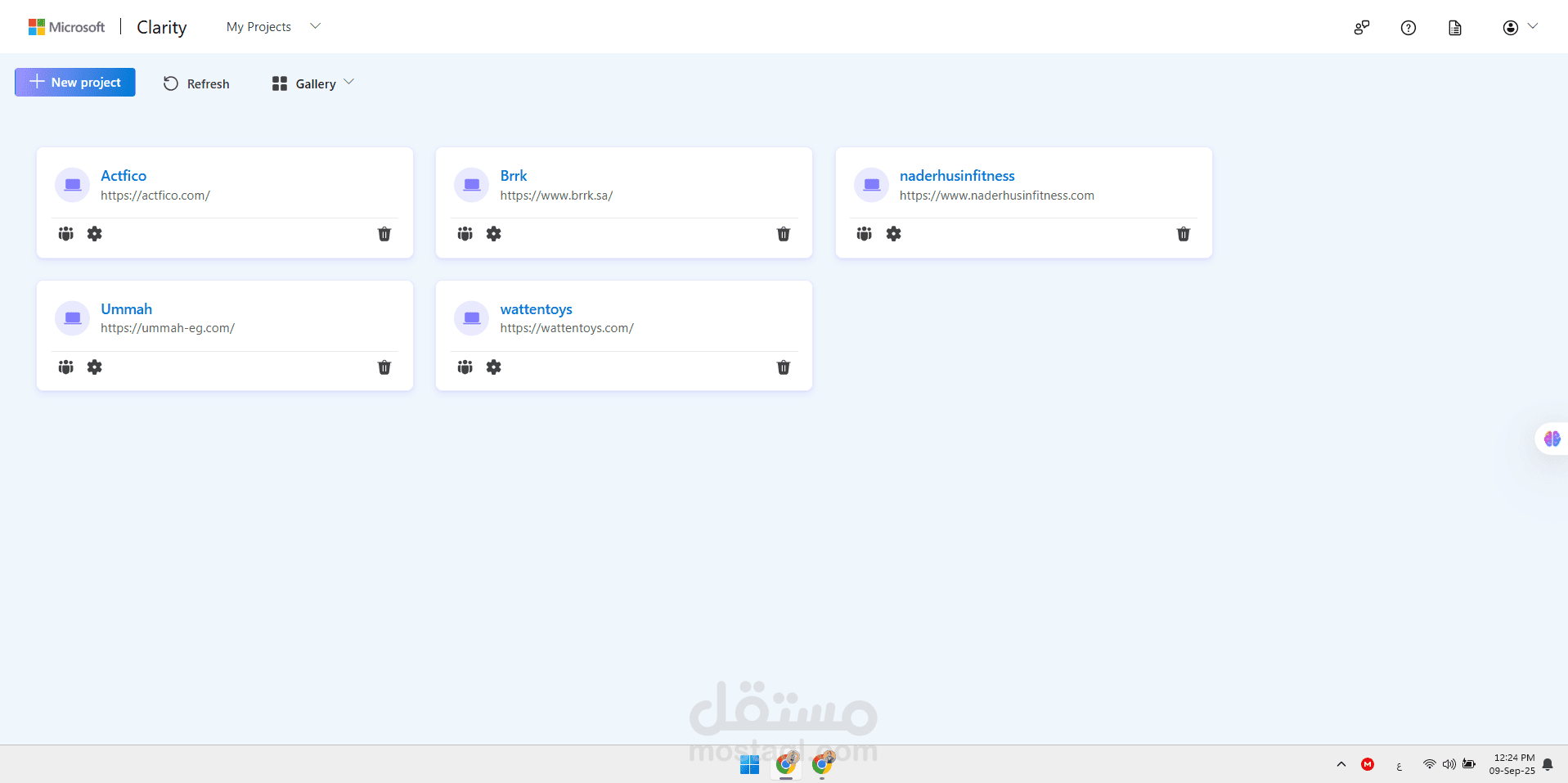Open the Wi-Fi network tray icon
This screenshot has height=783, width=1568.
tap(1430, 764)
